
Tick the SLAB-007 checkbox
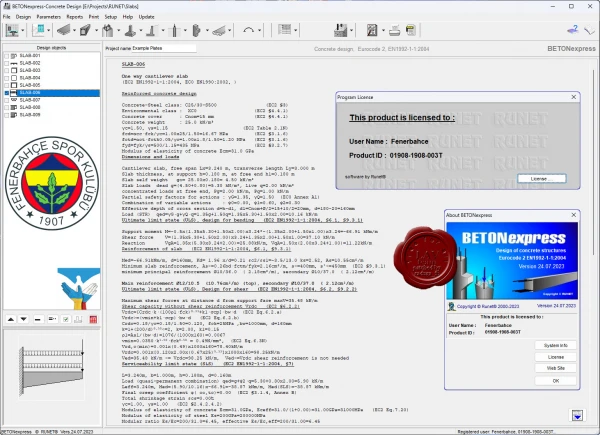coord(7,100)
